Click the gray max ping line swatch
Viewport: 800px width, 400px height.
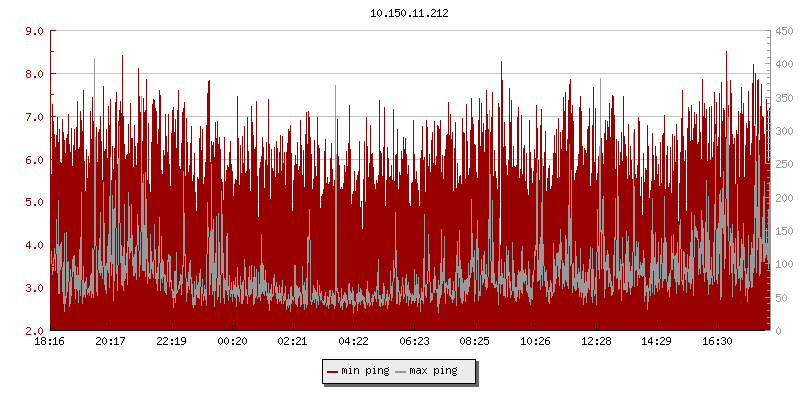400,371
